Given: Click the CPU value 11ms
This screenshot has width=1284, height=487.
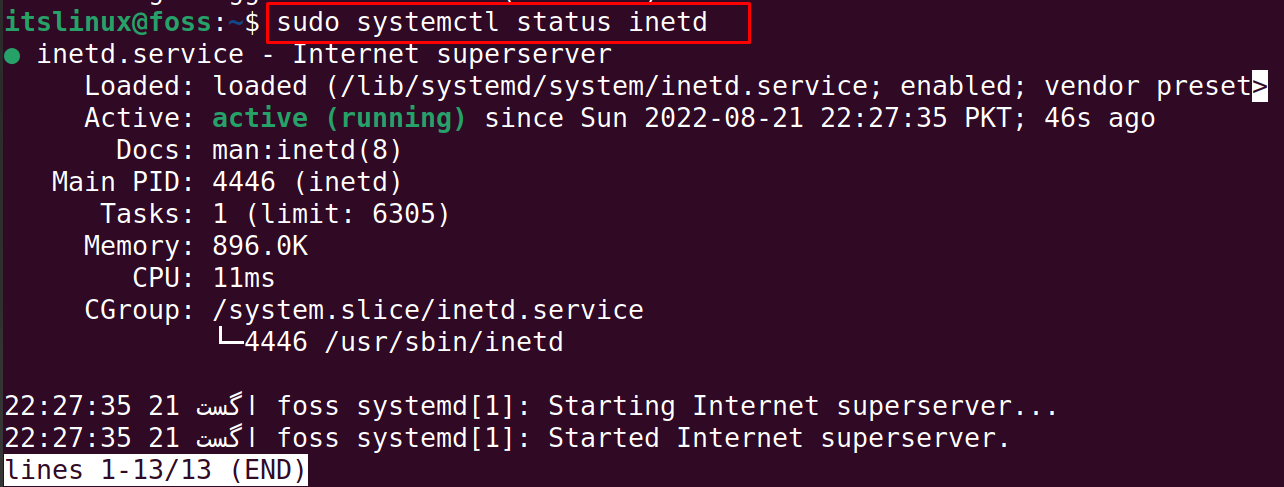Looking at the screenshot, I should [x=244, y=279].
